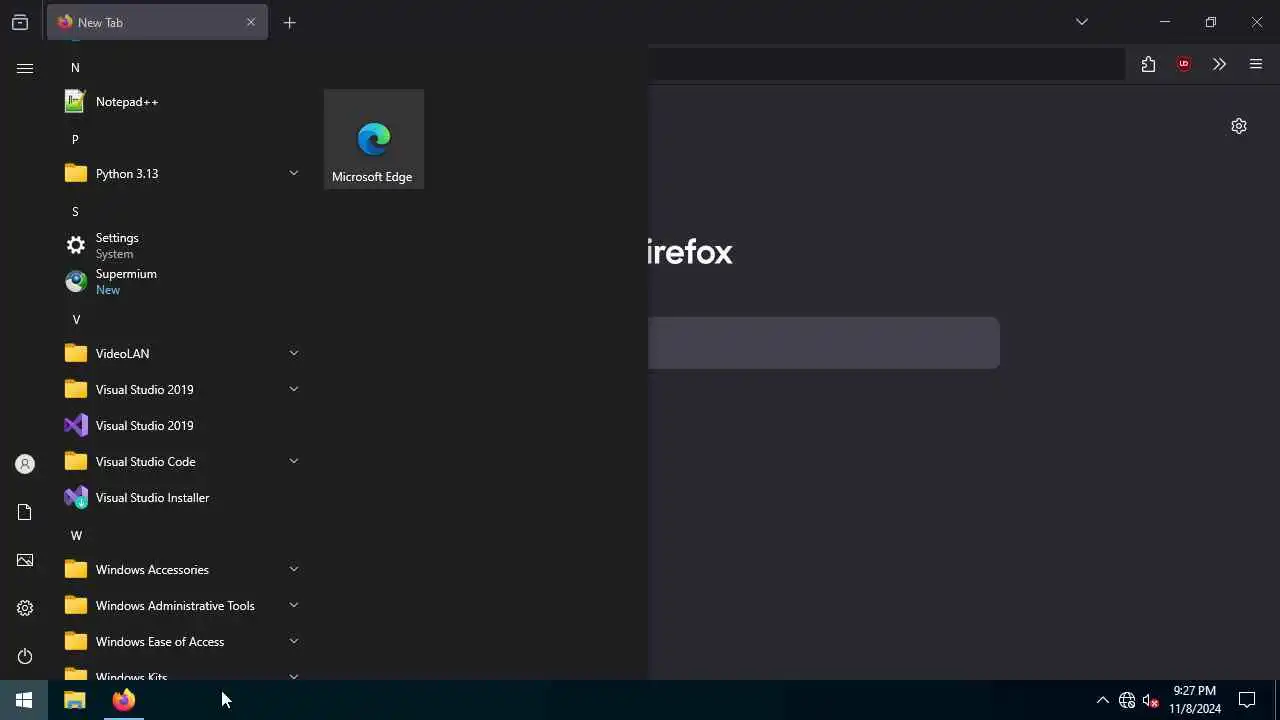Open a new tab with plus button
This screenshot has height=720, width=1280.
(290, 22)
